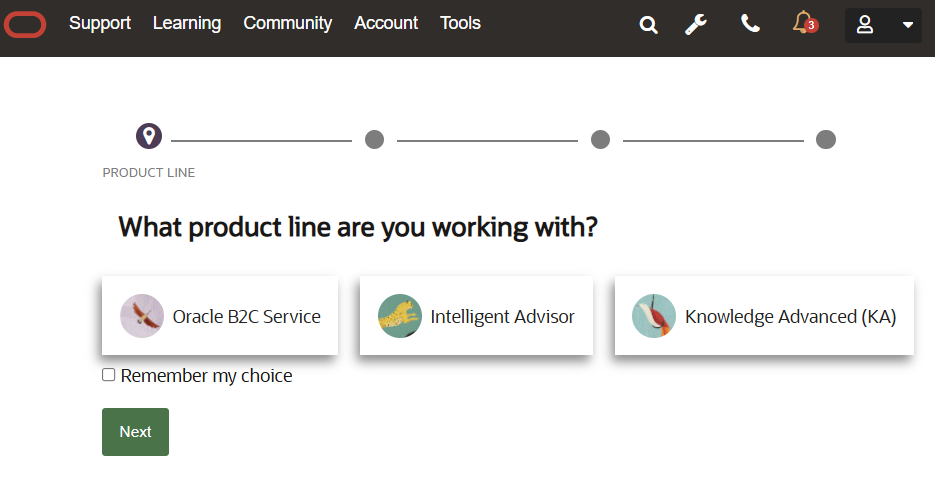The height and width of the screenshot is (498, 935).
Task: Click the Oracle logo icon
Action: point(25,24)
